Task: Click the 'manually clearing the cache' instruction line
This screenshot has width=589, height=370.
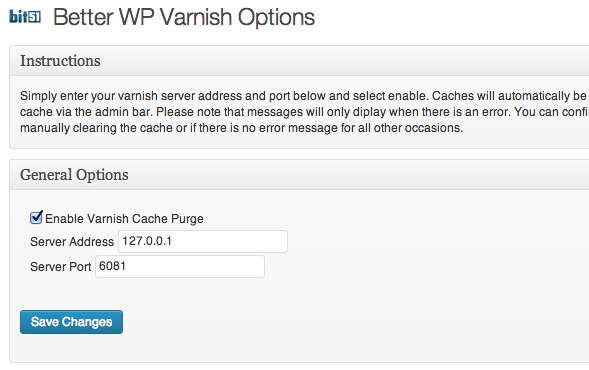Action: pos(241,128)
